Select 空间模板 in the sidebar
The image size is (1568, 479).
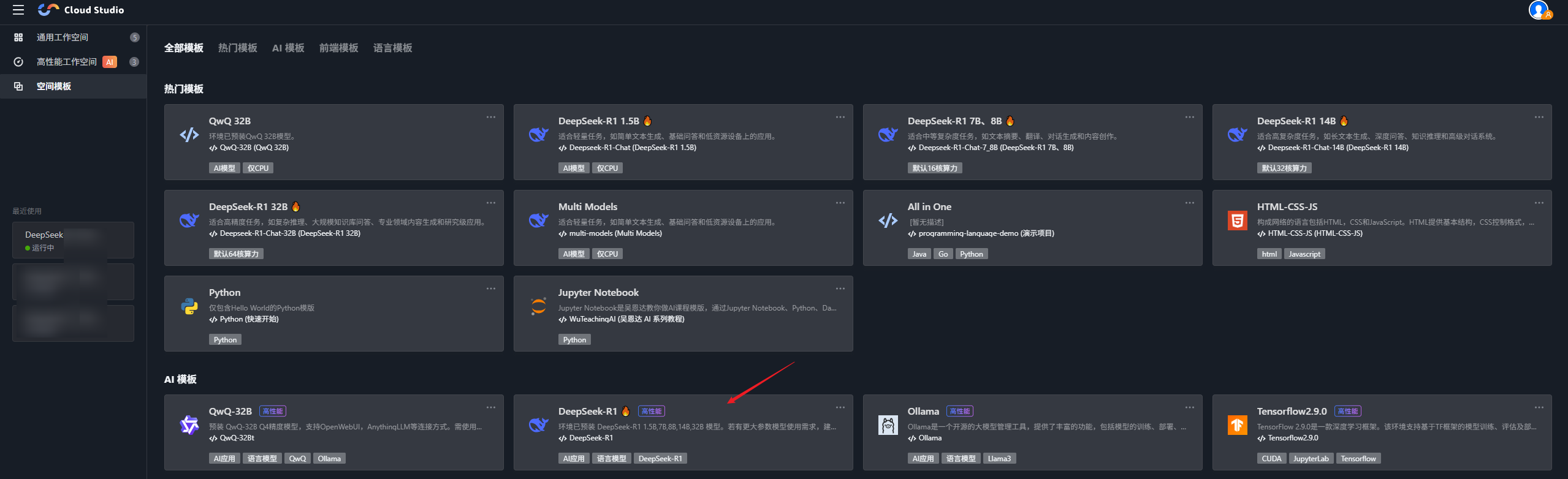coord(74,86)
